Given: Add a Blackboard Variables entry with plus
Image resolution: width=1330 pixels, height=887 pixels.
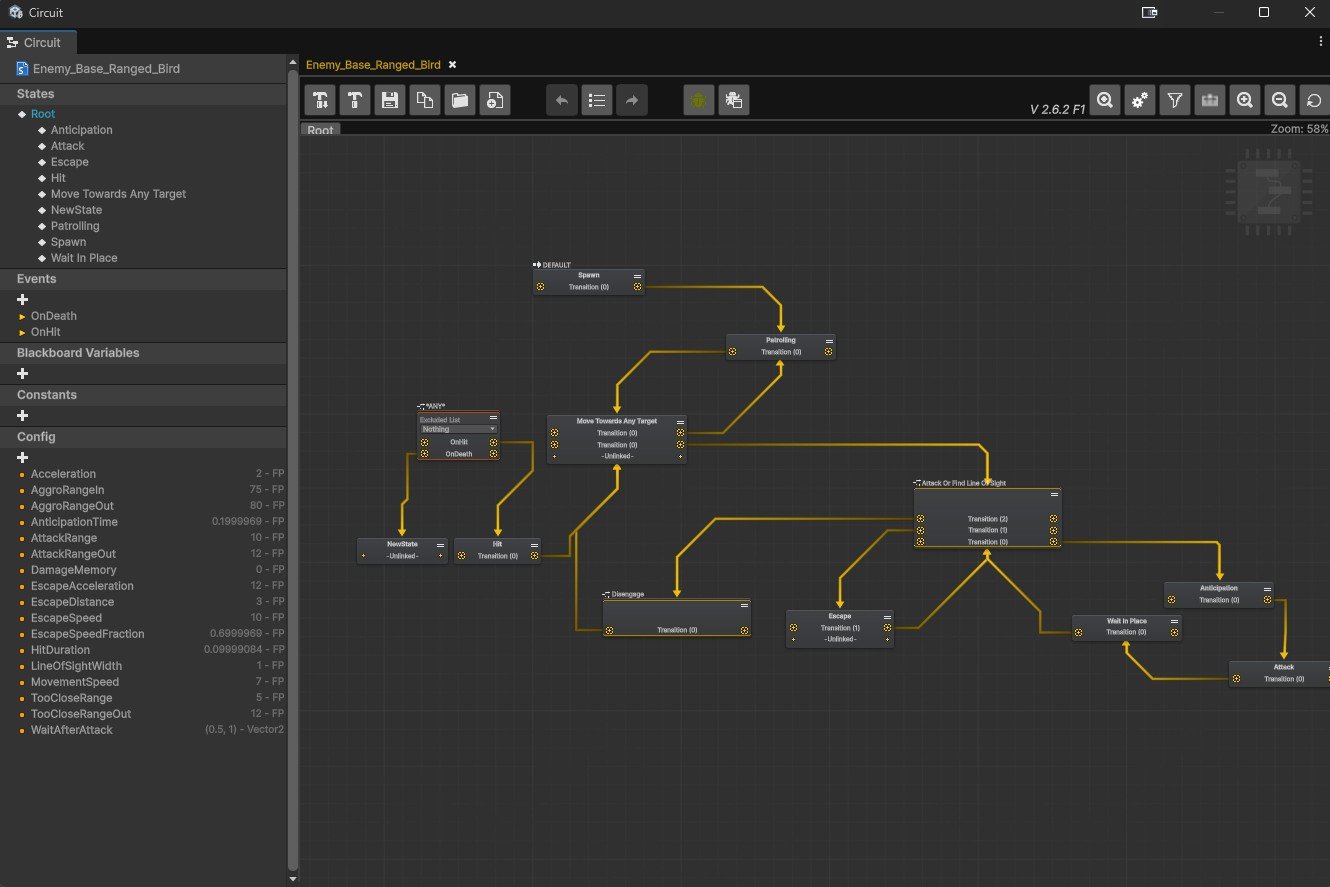Looking at the screenshot, I should 23,373.
